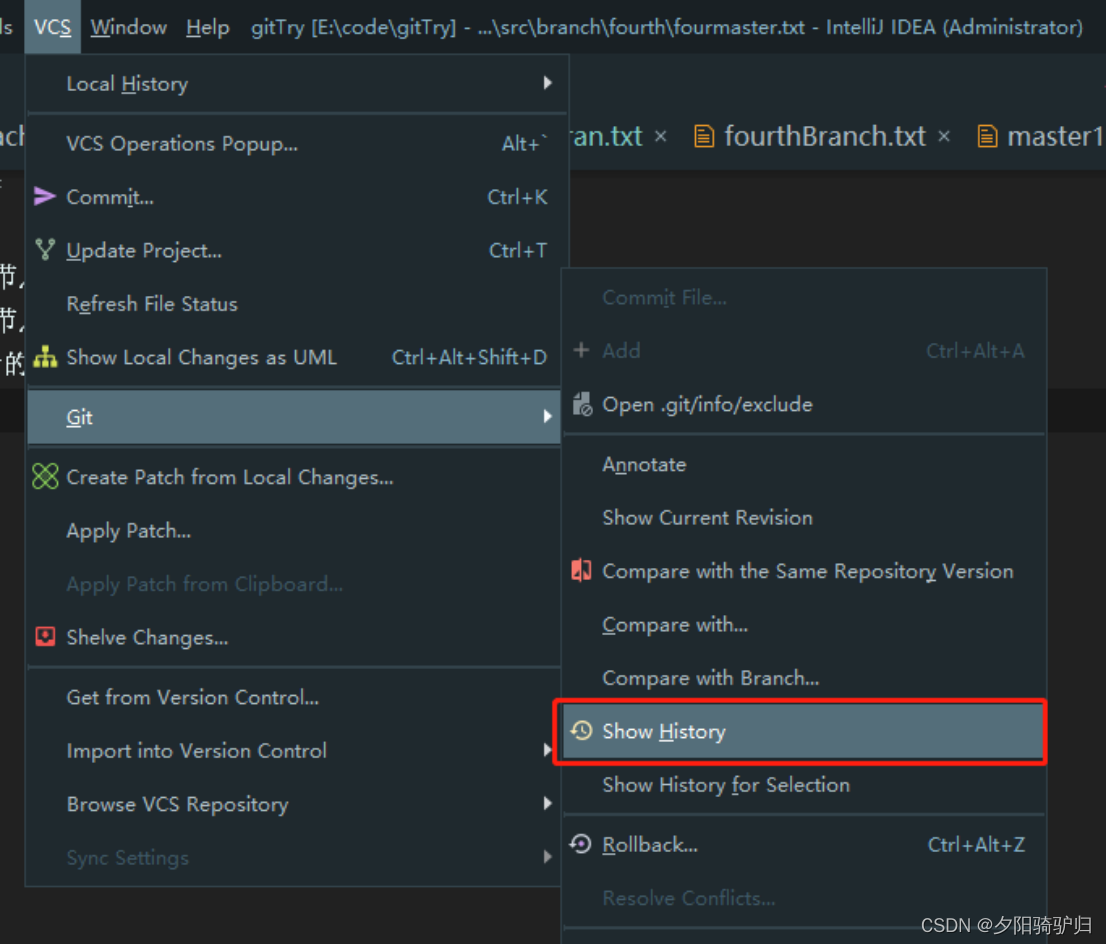
Task: Select Add in Git submenu
Action: [x=804, y=351]
